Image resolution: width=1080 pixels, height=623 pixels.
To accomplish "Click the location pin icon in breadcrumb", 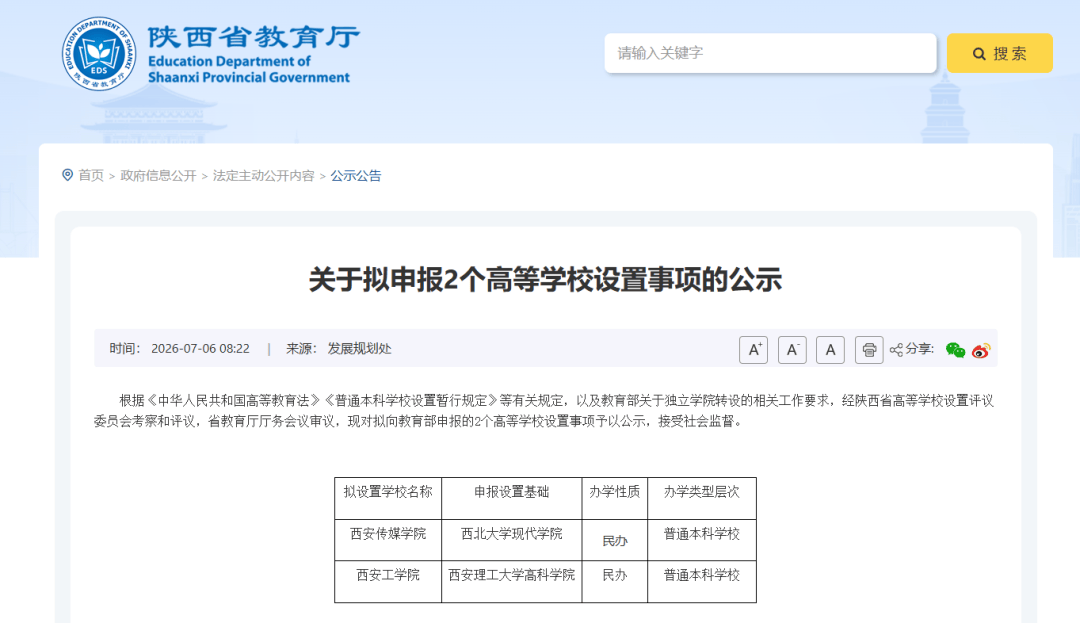I will pyautogui.click(x=68, y=175).
